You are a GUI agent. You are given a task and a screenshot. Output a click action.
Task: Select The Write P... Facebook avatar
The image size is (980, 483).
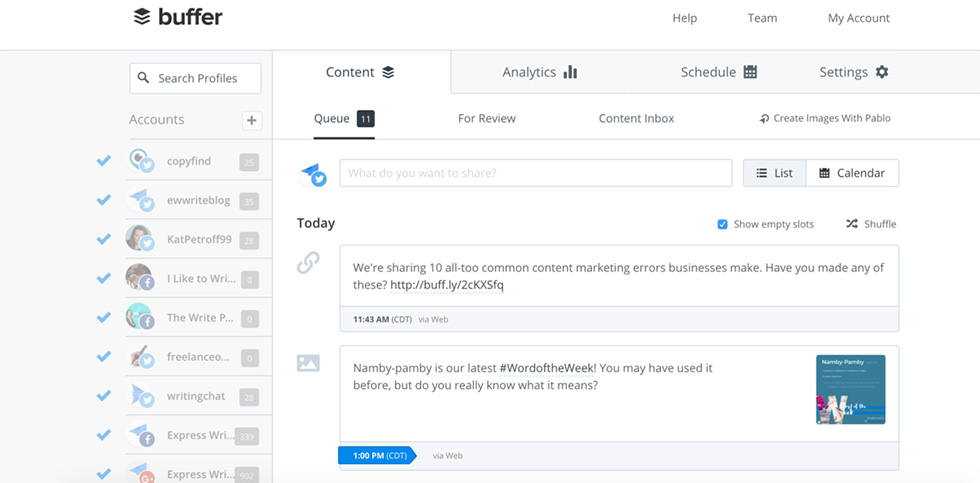coord(141,317)
